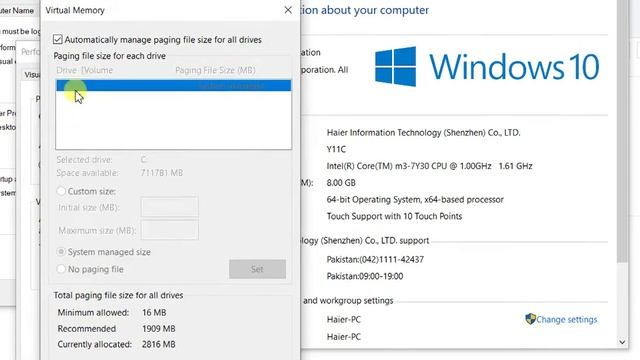Click the 8.00 GB memory value
640x360 pixels.
pyautogui.click(x=341, y=183)
